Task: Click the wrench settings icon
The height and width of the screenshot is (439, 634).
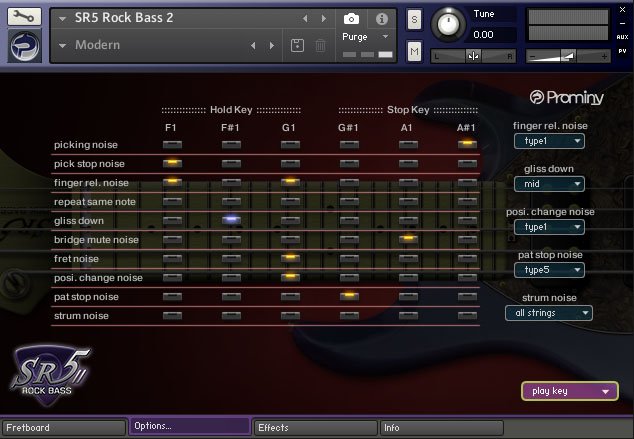Action: 25,17
